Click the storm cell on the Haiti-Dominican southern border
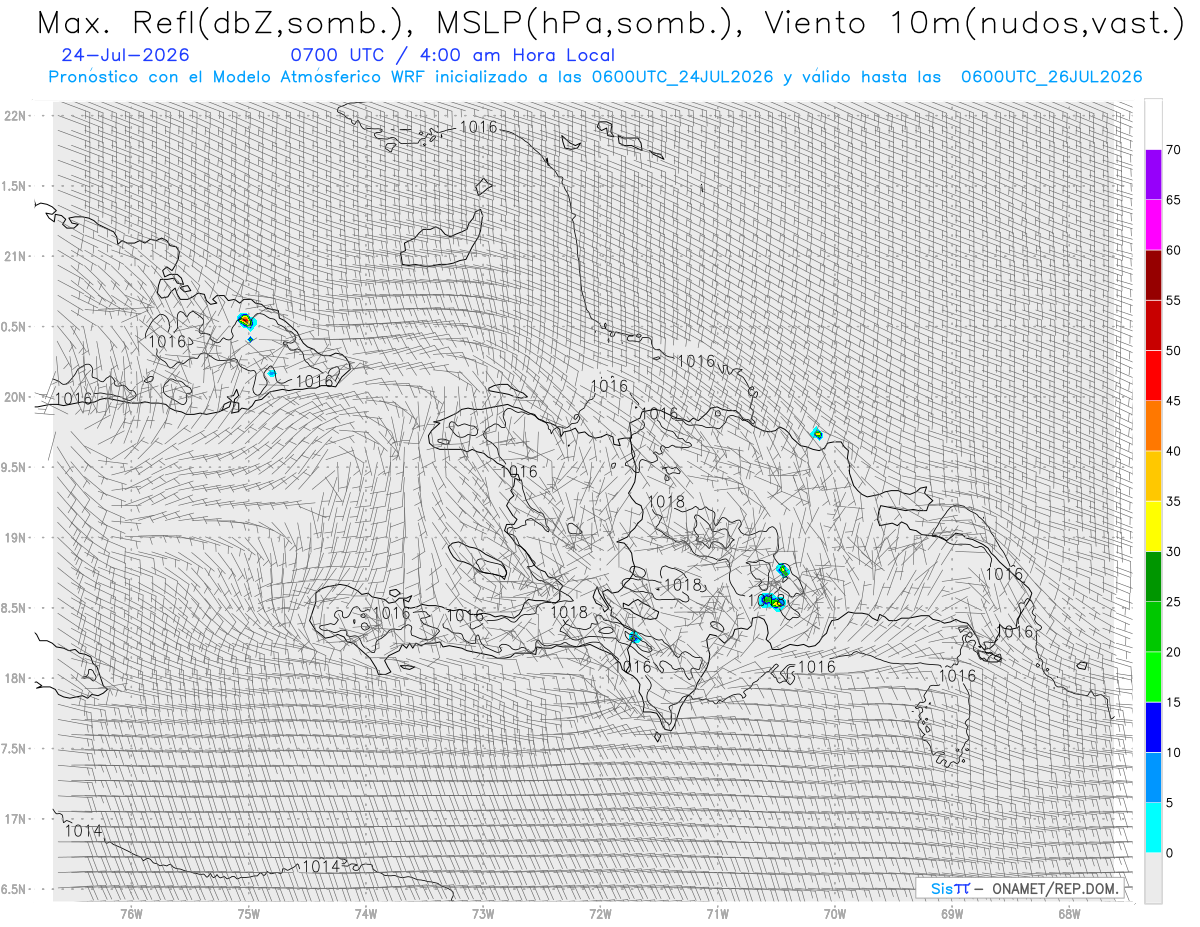 coord(633,636)
